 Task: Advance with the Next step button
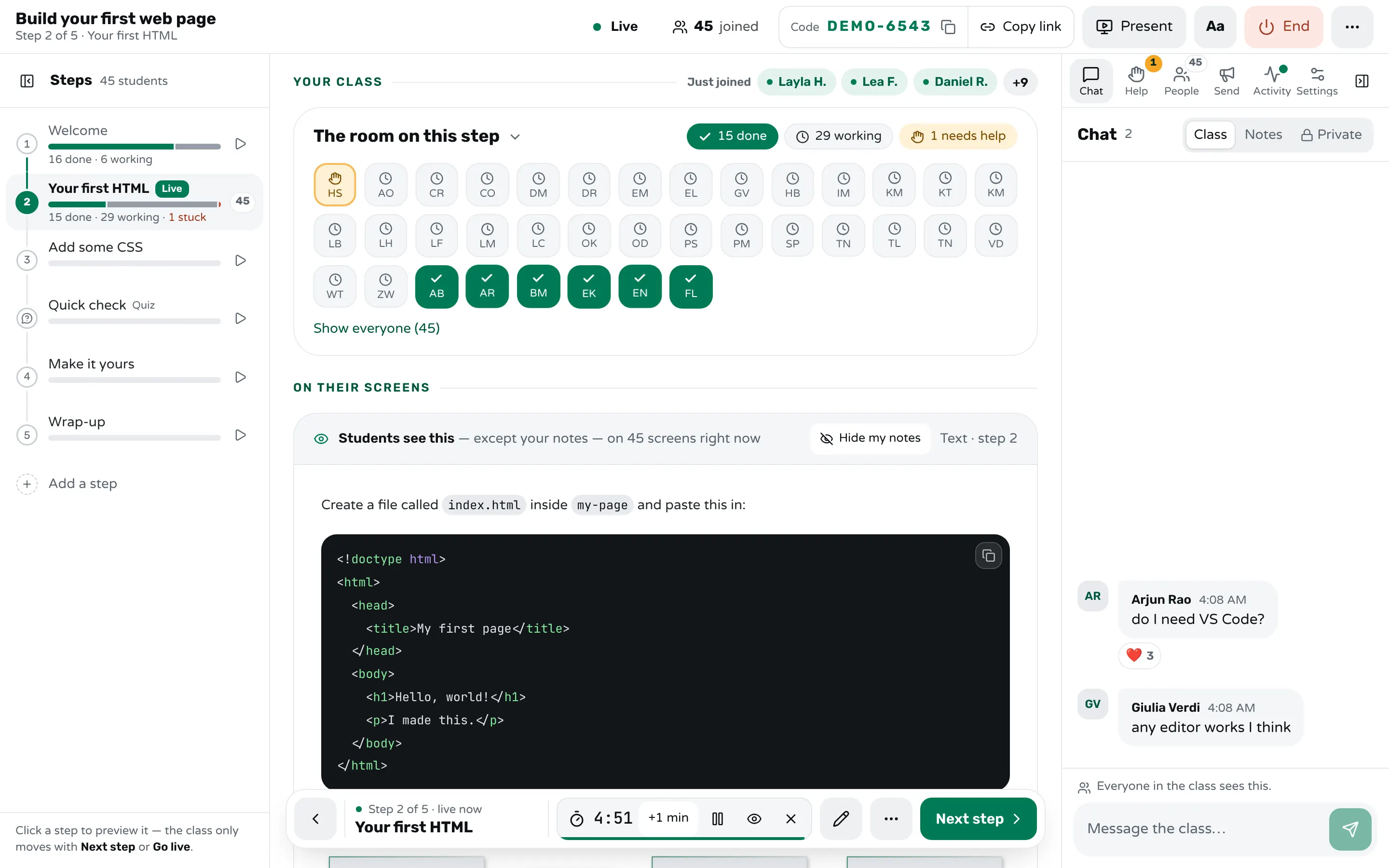pyautogui.click(x=978, y=819)
